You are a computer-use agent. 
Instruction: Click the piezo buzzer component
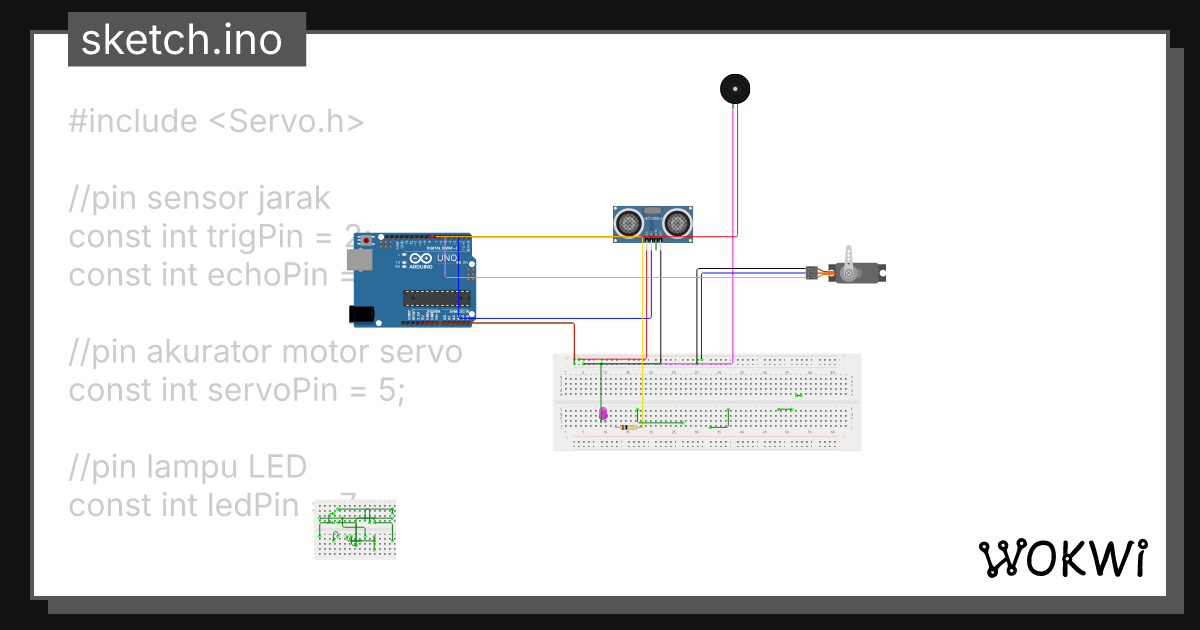[734, 88]
